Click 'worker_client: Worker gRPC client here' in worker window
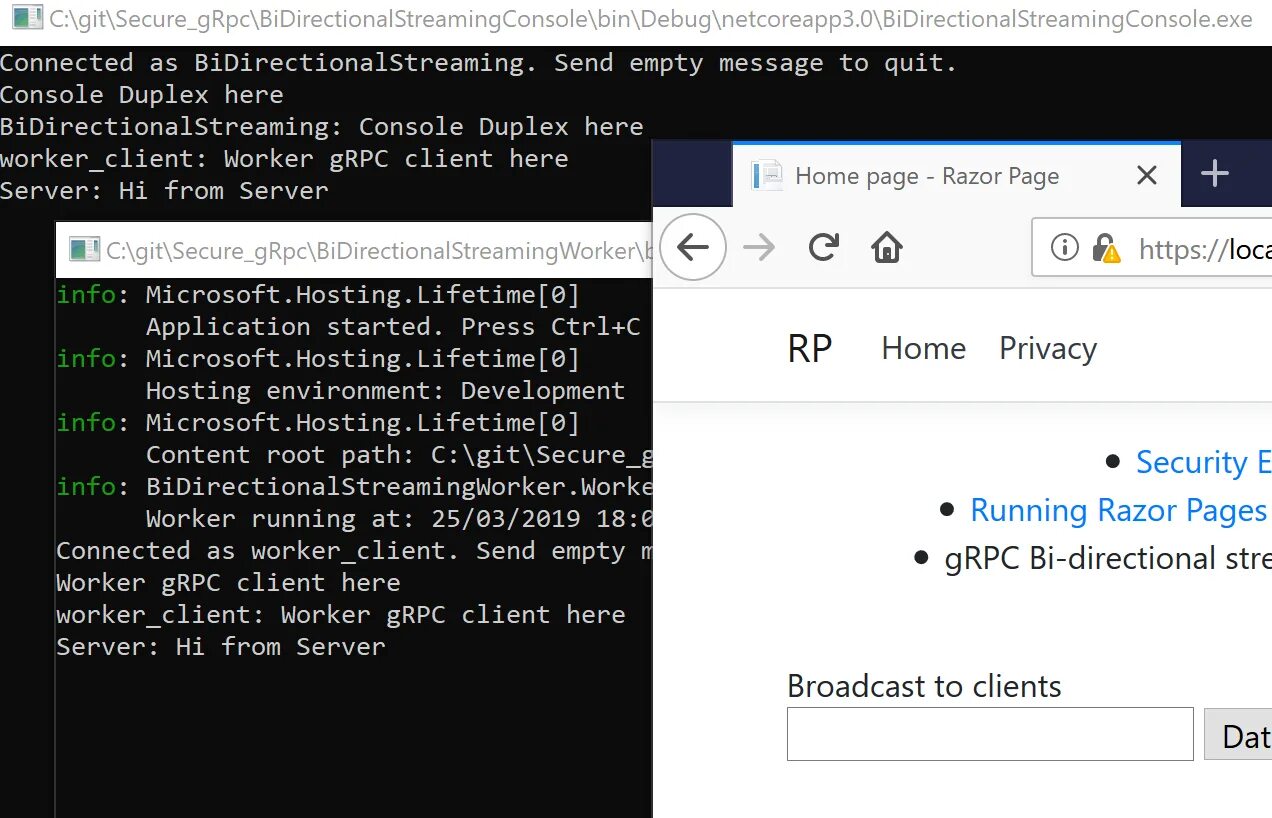1272x818 pixels. point(341,615)
